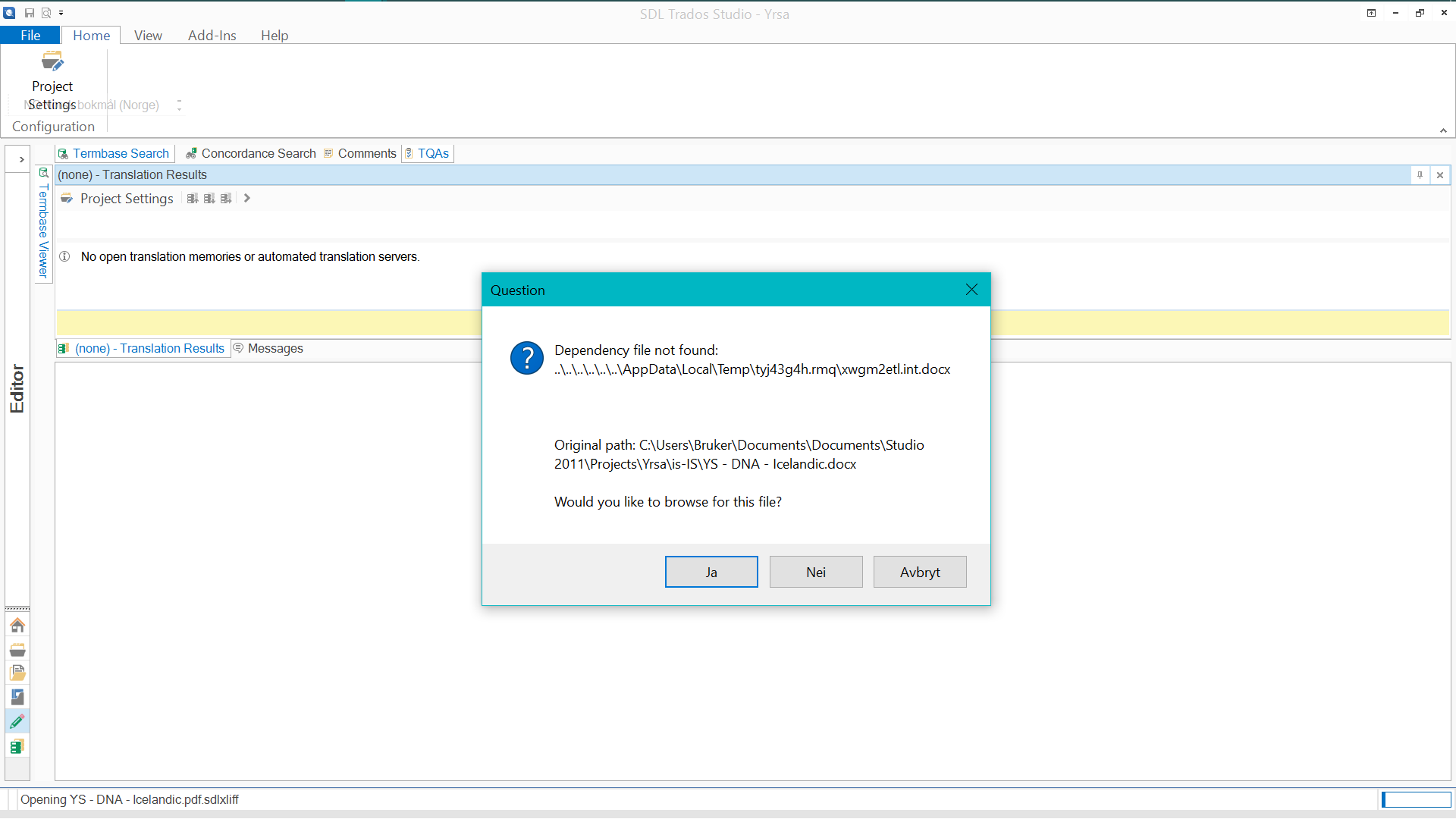Pin the Translation Results pane

tap(1420, 175)
